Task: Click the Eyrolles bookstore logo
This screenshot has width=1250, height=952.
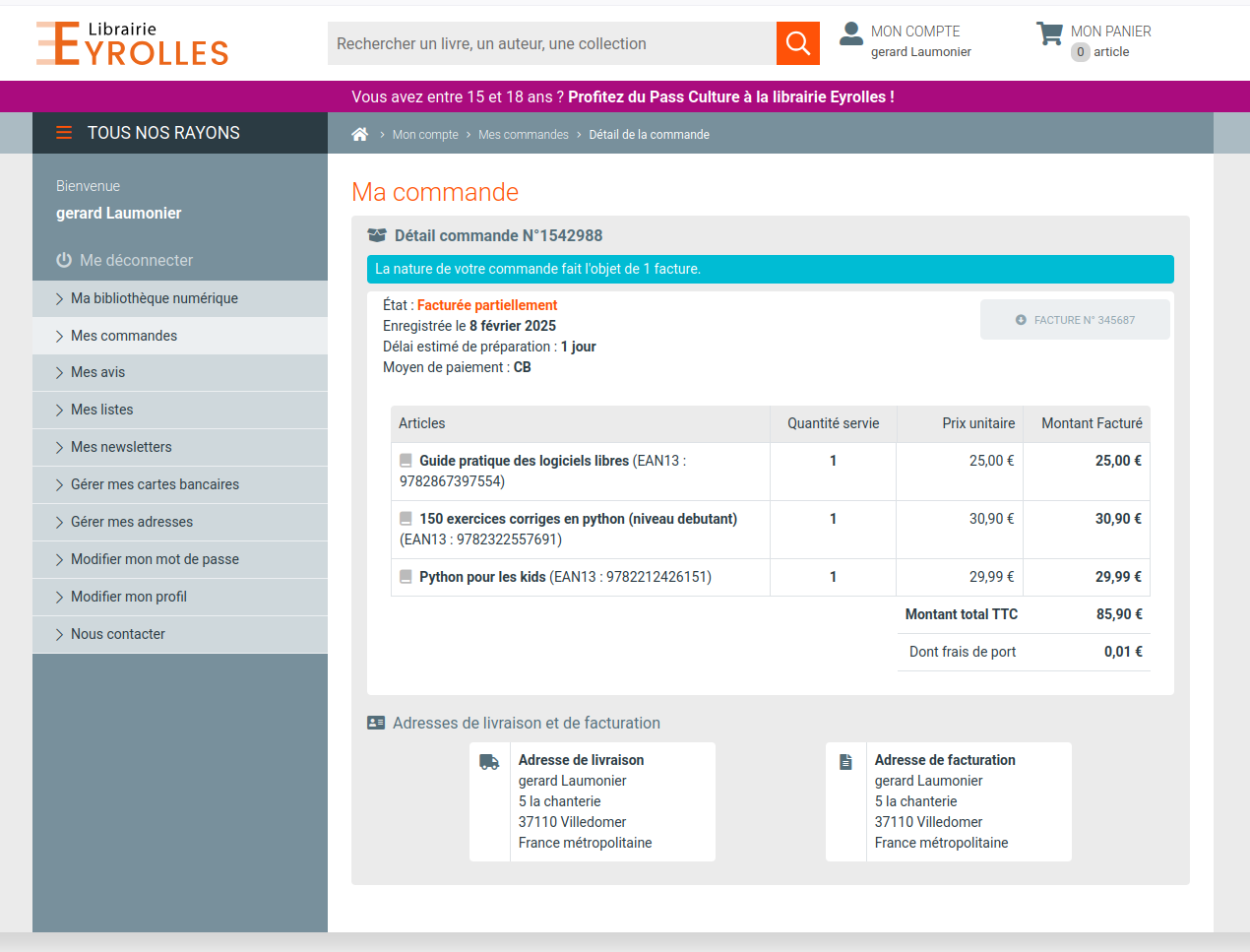Action: (132, 43)
